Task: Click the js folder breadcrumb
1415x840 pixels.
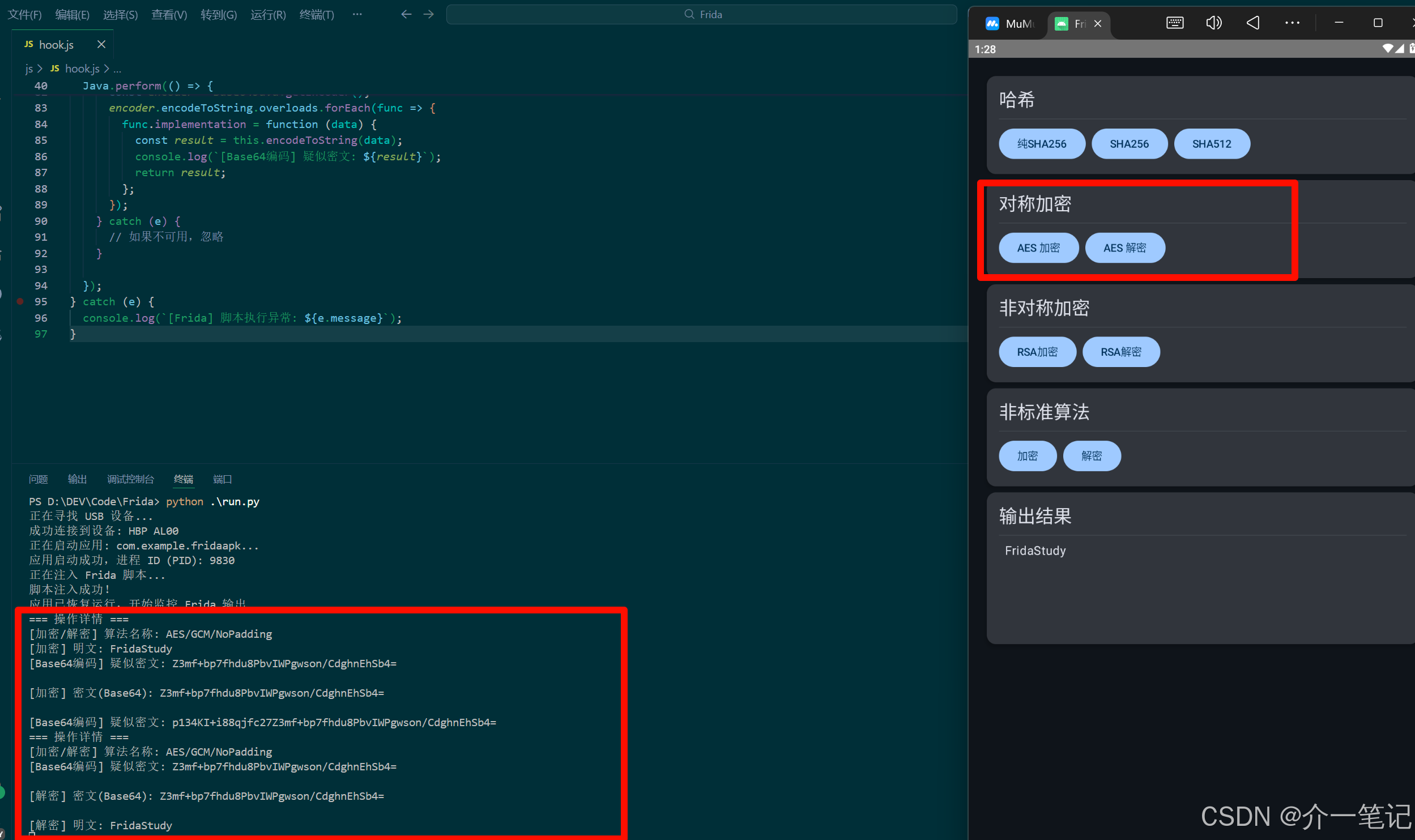Action: pyautogui.click(x=29, y=69)
